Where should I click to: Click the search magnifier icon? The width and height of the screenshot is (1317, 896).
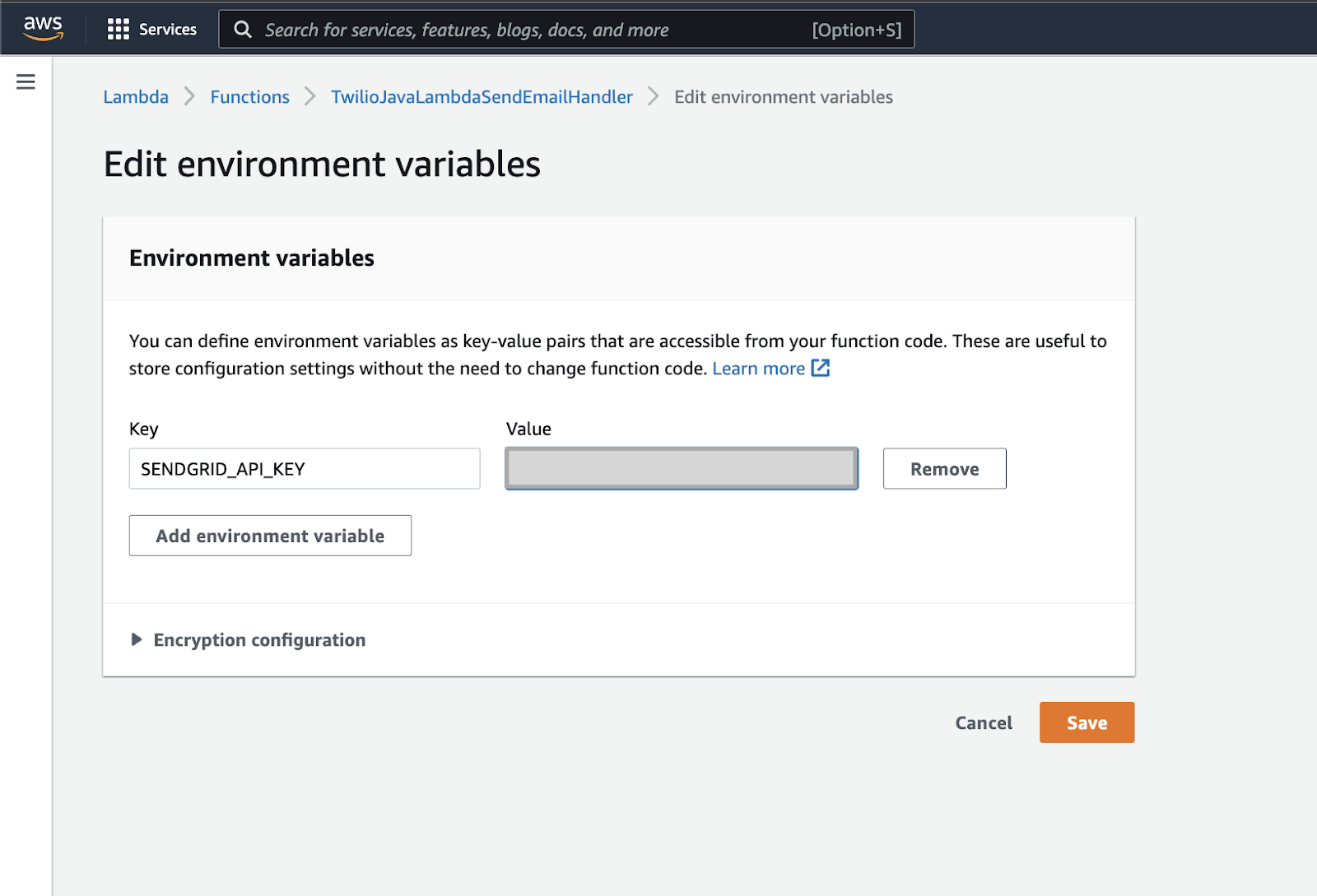(x=243, y=30)
